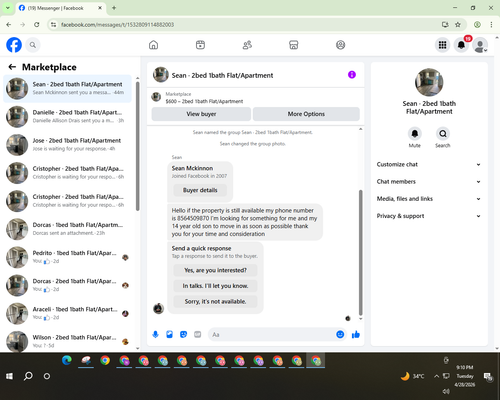Click the Facebook logo
The height and width of the screenshot is (400, 500).
[14, 45]
